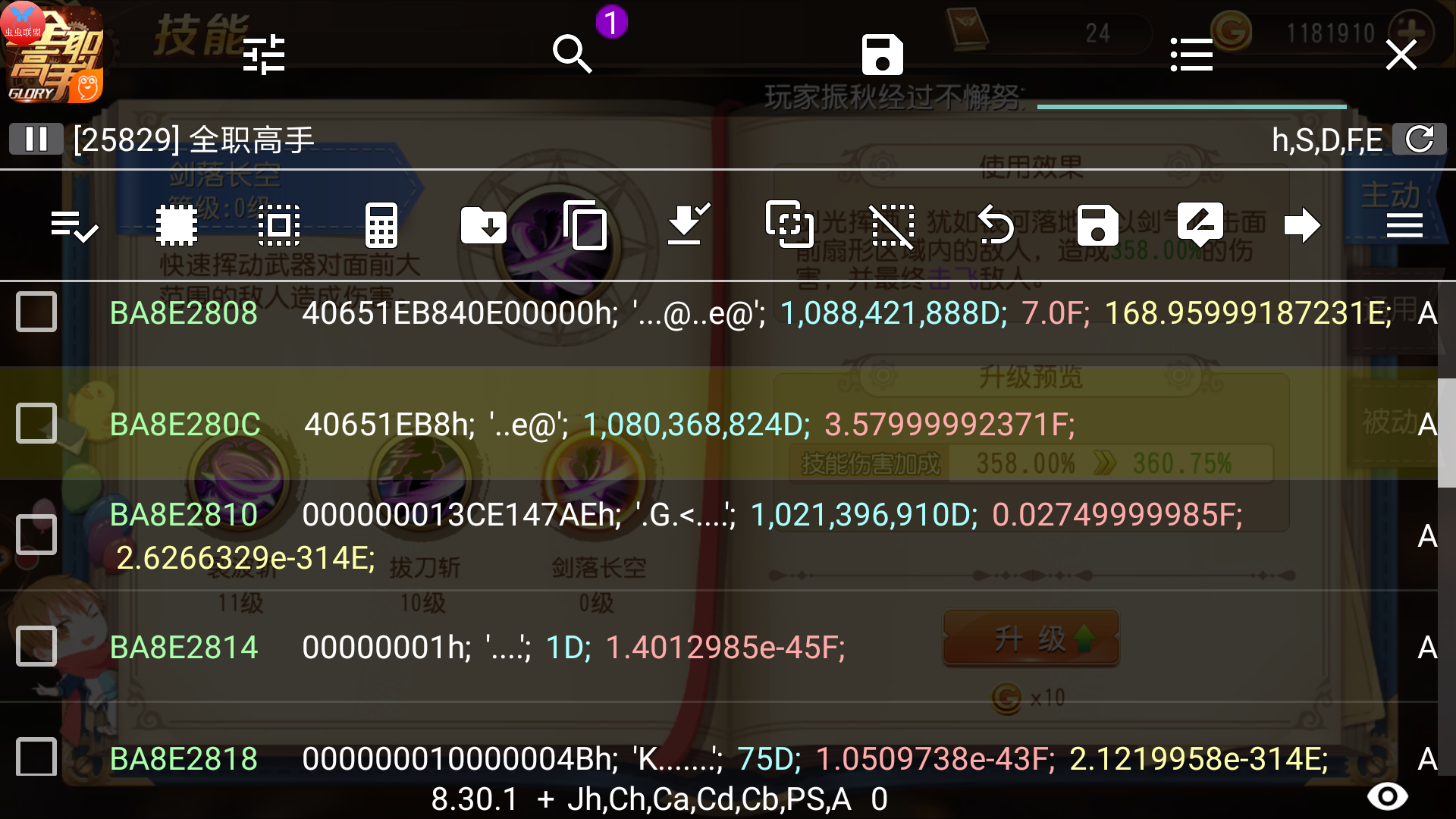The width and height of the screenshot is (1456, 819).
Task: Copy selected memory values
Action: [585, 225]
